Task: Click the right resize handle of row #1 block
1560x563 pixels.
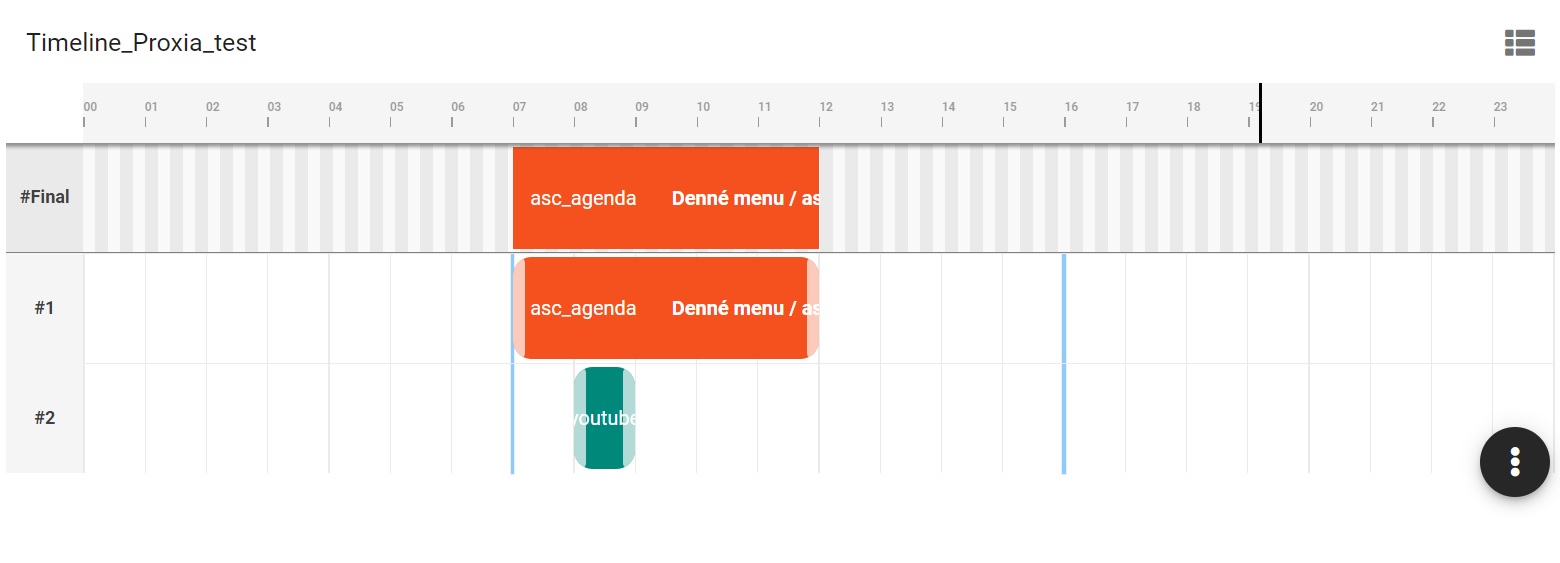Action: tap(813, 308)
